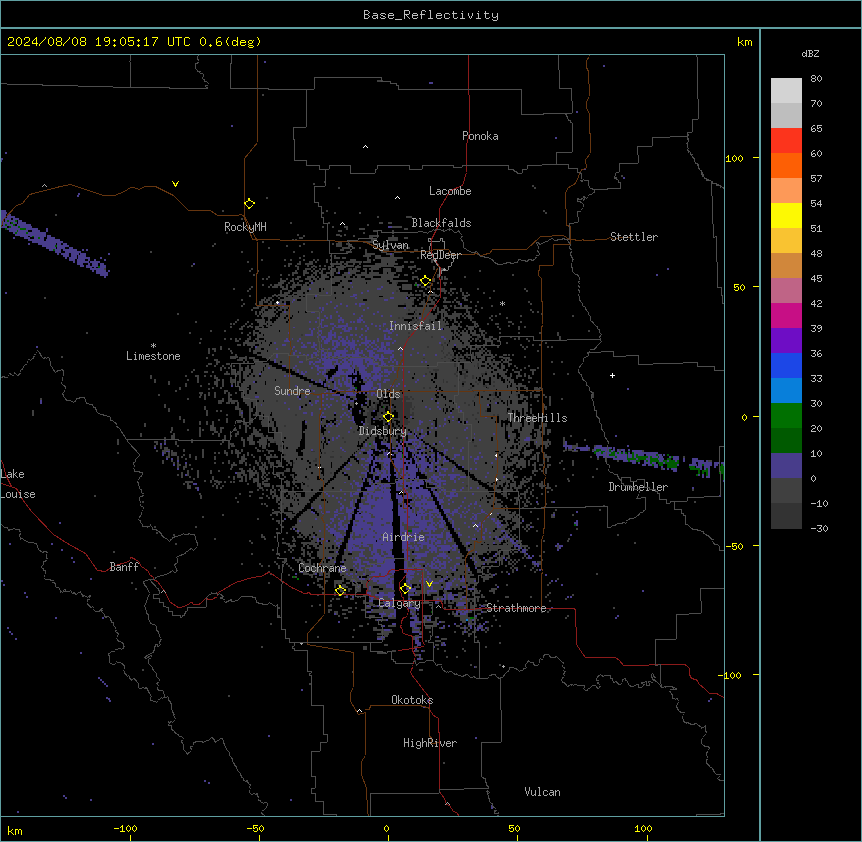Viewport: 862px width, 842px height.
Task: Select the green 20-30 dBZ legend swatch
Action: pyautogui.click(x=786, y=416)
